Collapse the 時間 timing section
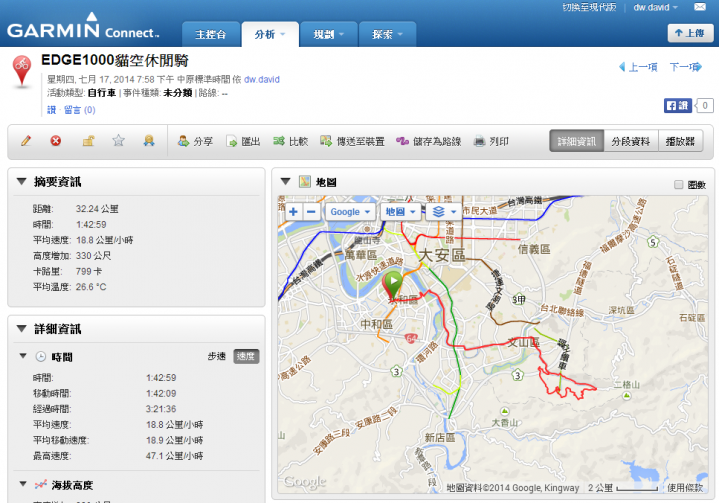Image resolution: width=720 pixels, height=503 pixels. tap(22, 356)
